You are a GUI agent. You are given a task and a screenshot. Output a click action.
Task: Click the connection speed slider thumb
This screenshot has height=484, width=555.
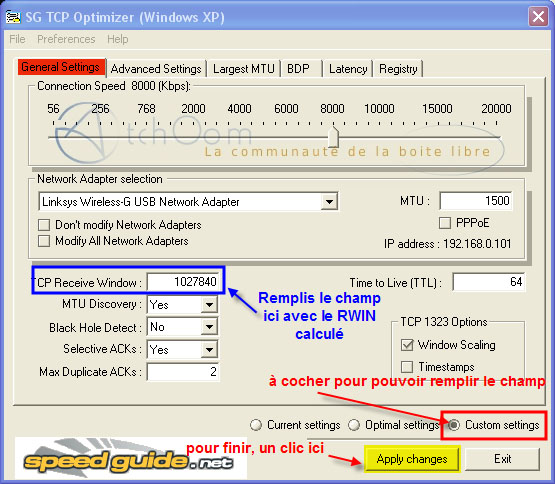(333, 137)
